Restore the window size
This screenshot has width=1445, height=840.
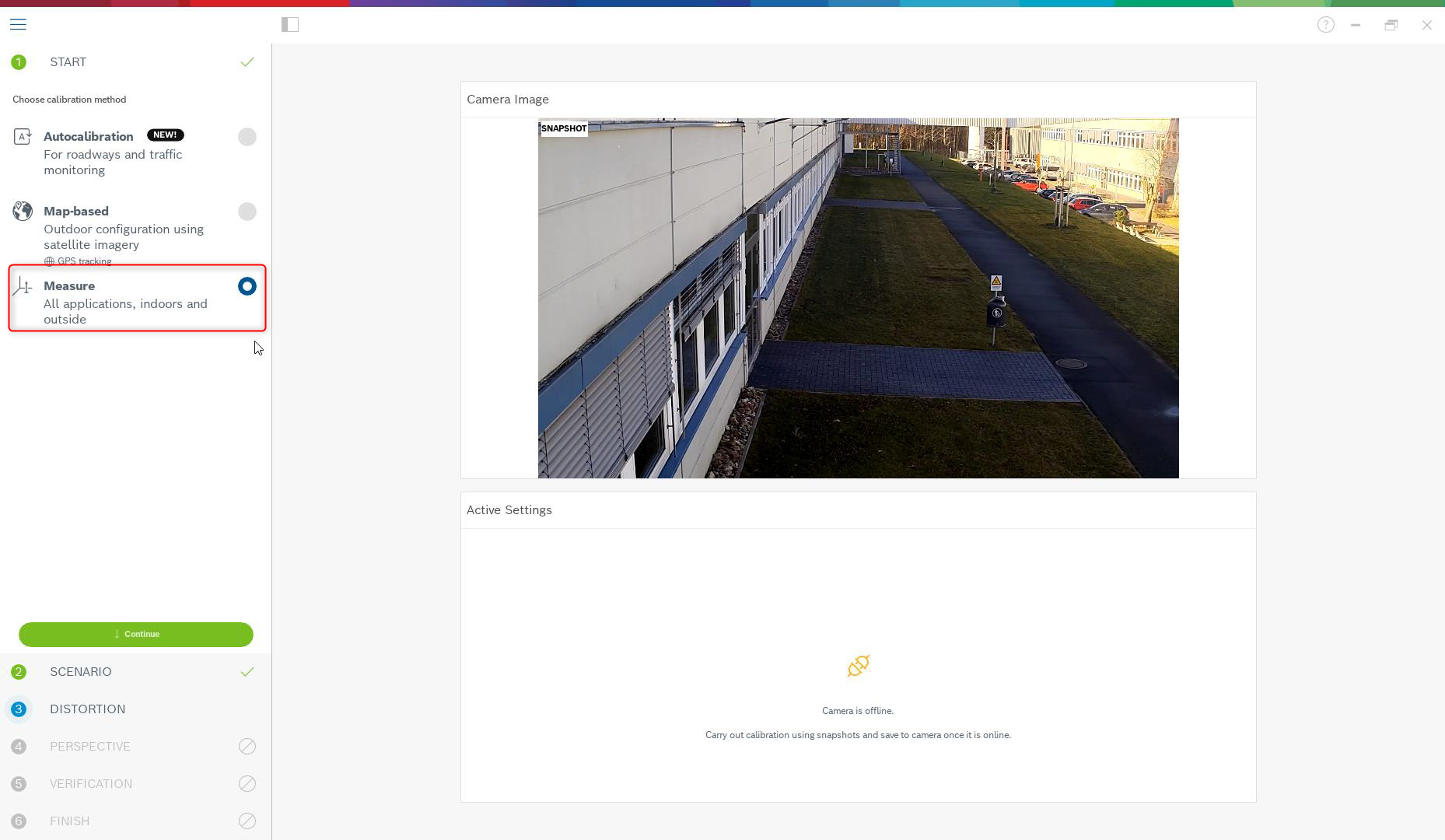pyautogui.click(x=1391, y=25)
